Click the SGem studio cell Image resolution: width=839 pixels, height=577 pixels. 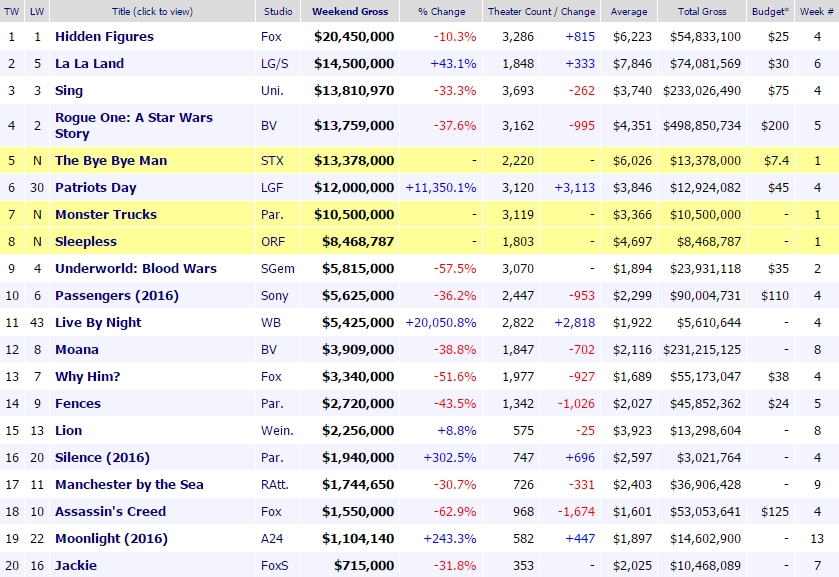tap(278, 268)
